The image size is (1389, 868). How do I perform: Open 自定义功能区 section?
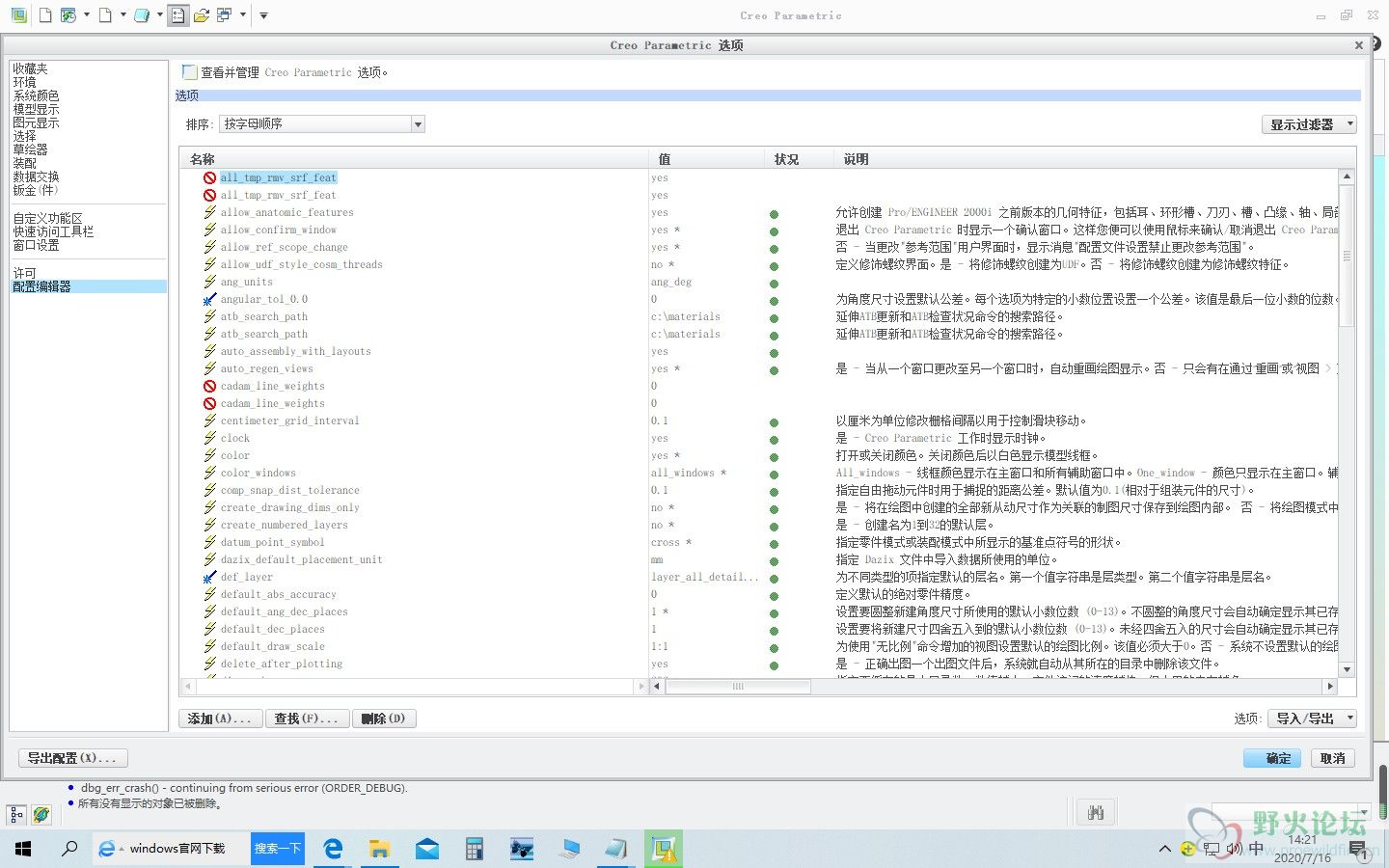[x=47, y=218]
